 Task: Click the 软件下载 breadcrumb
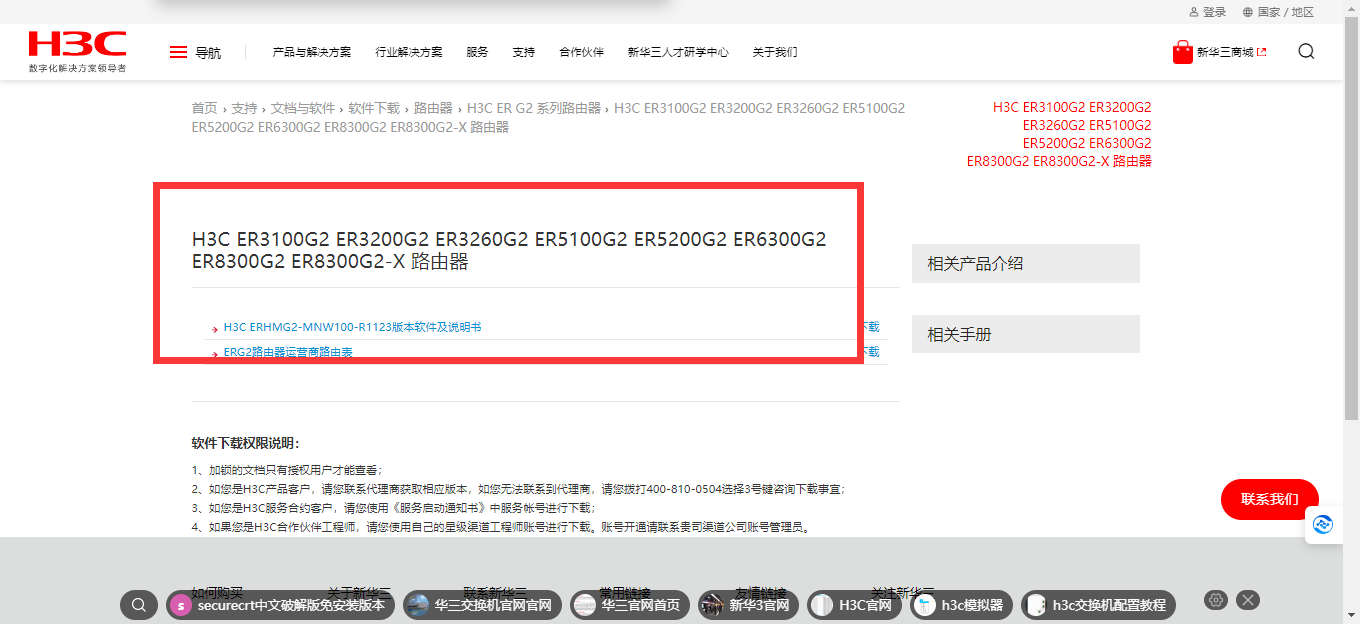tap(374, 108)
